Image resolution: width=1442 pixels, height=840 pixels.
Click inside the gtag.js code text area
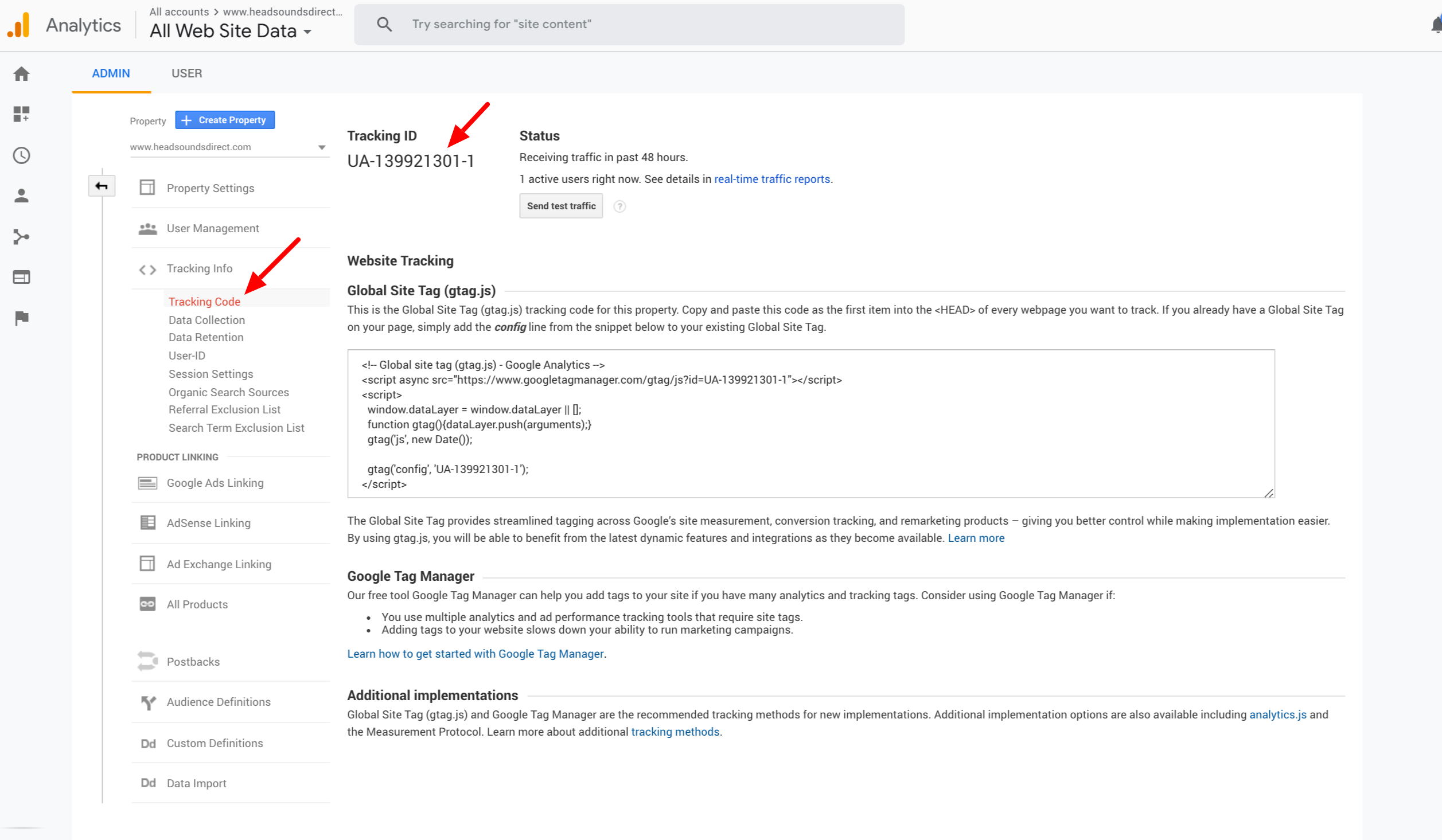[x=811, y=423]
